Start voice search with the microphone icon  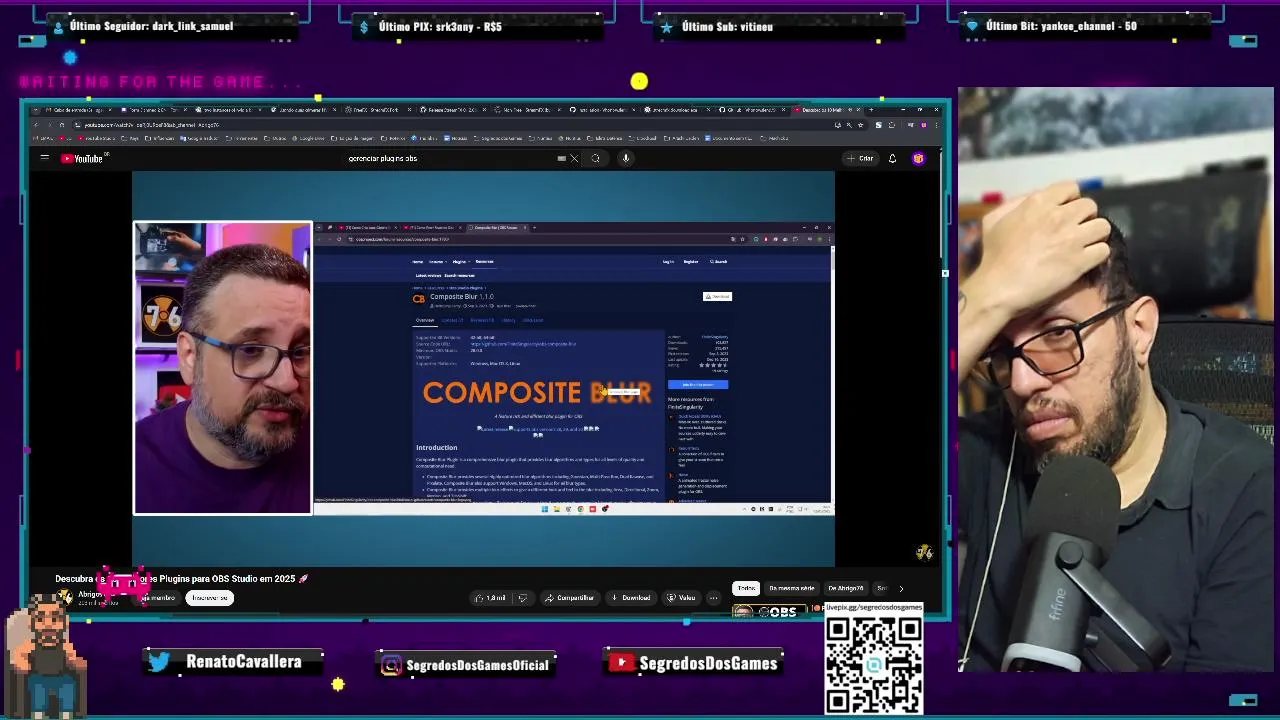(626, 158)
